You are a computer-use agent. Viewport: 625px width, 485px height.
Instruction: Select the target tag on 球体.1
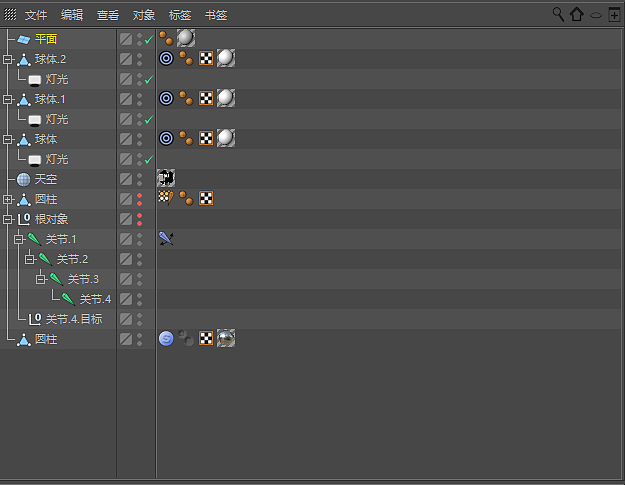point(166,98)
